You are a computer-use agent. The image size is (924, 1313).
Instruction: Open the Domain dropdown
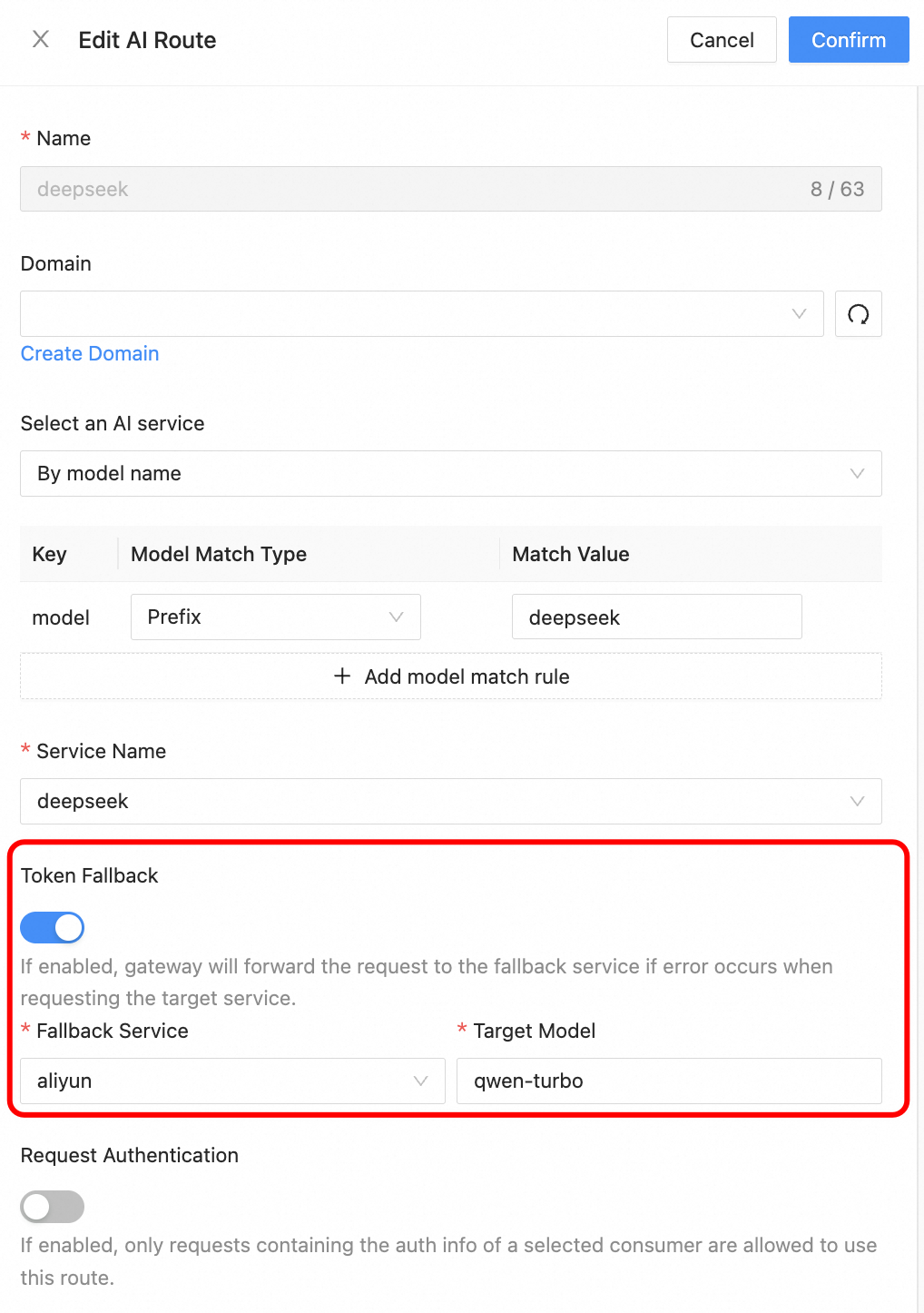(x=422, y=314)
